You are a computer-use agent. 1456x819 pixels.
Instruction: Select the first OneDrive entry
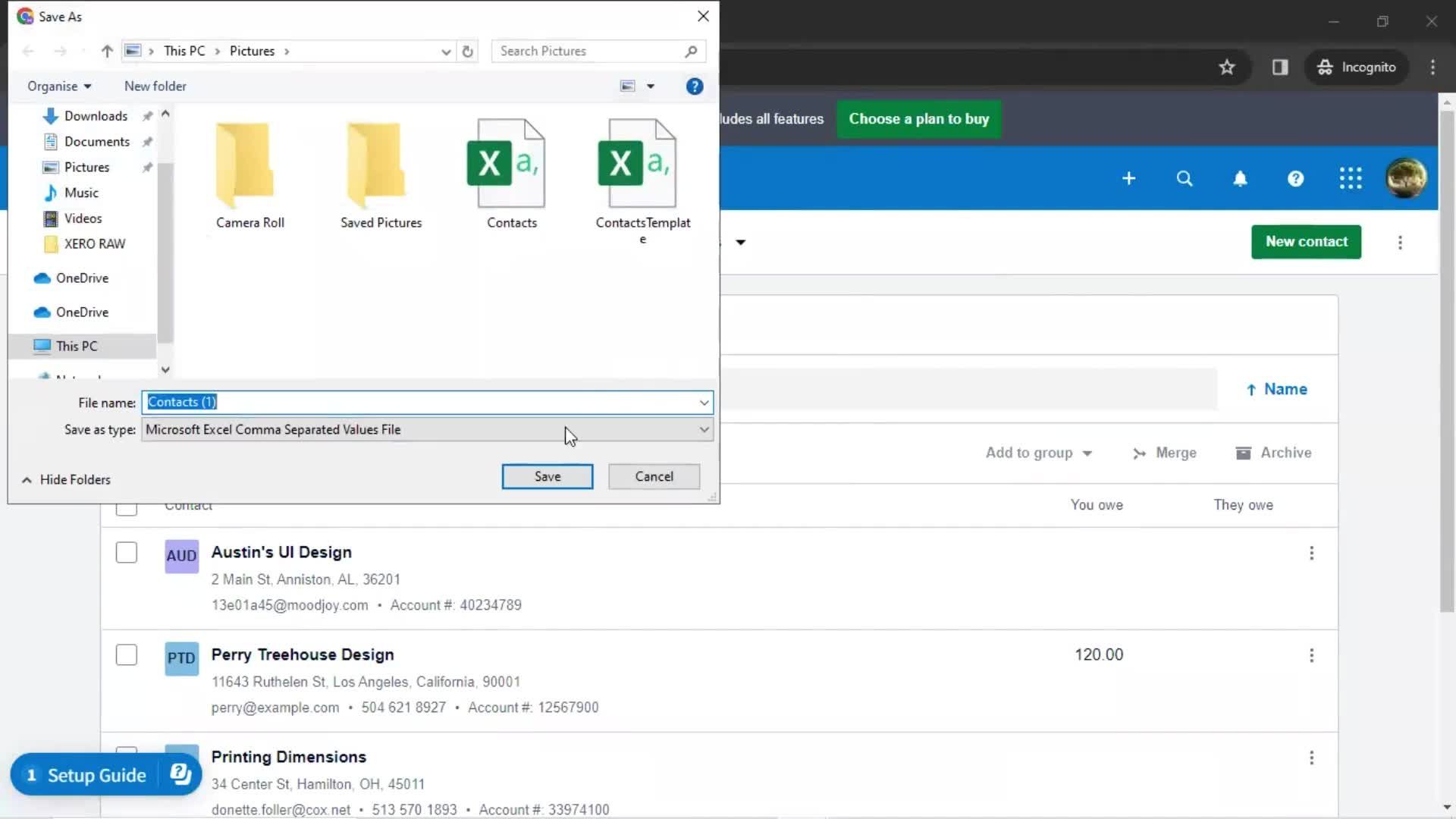81,278
